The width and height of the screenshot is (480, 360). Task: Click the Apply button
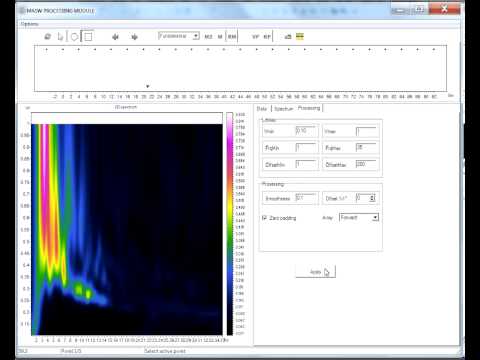(x=315, y=272)
